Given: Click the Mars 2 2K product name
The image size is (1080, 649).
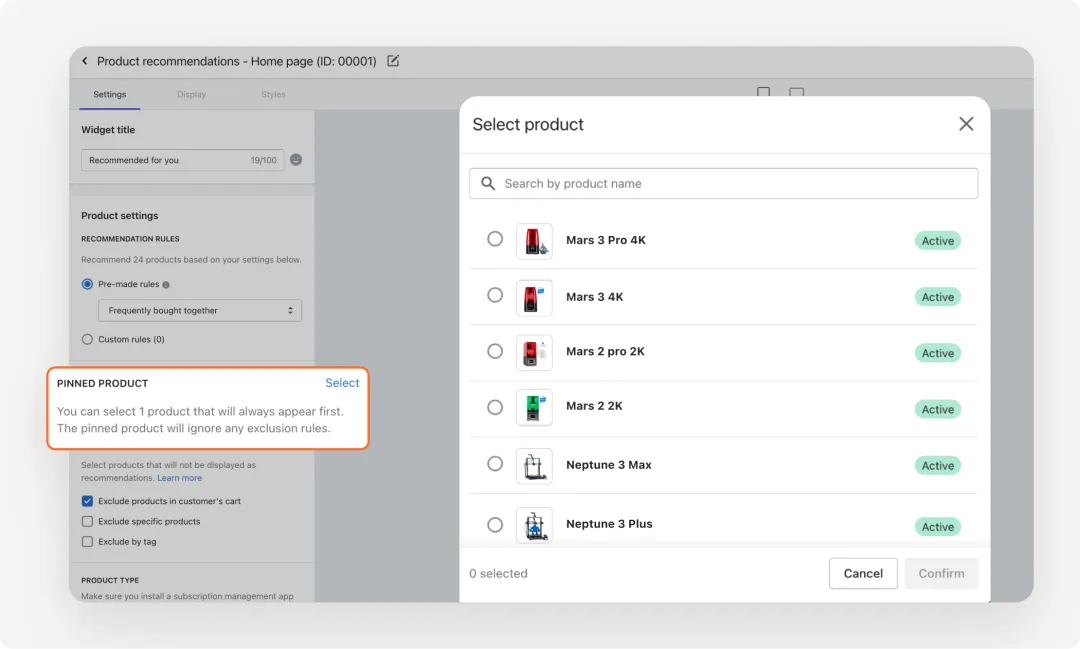Looking at the screenshot, I should pyautogui.click(x=594, y=406).
